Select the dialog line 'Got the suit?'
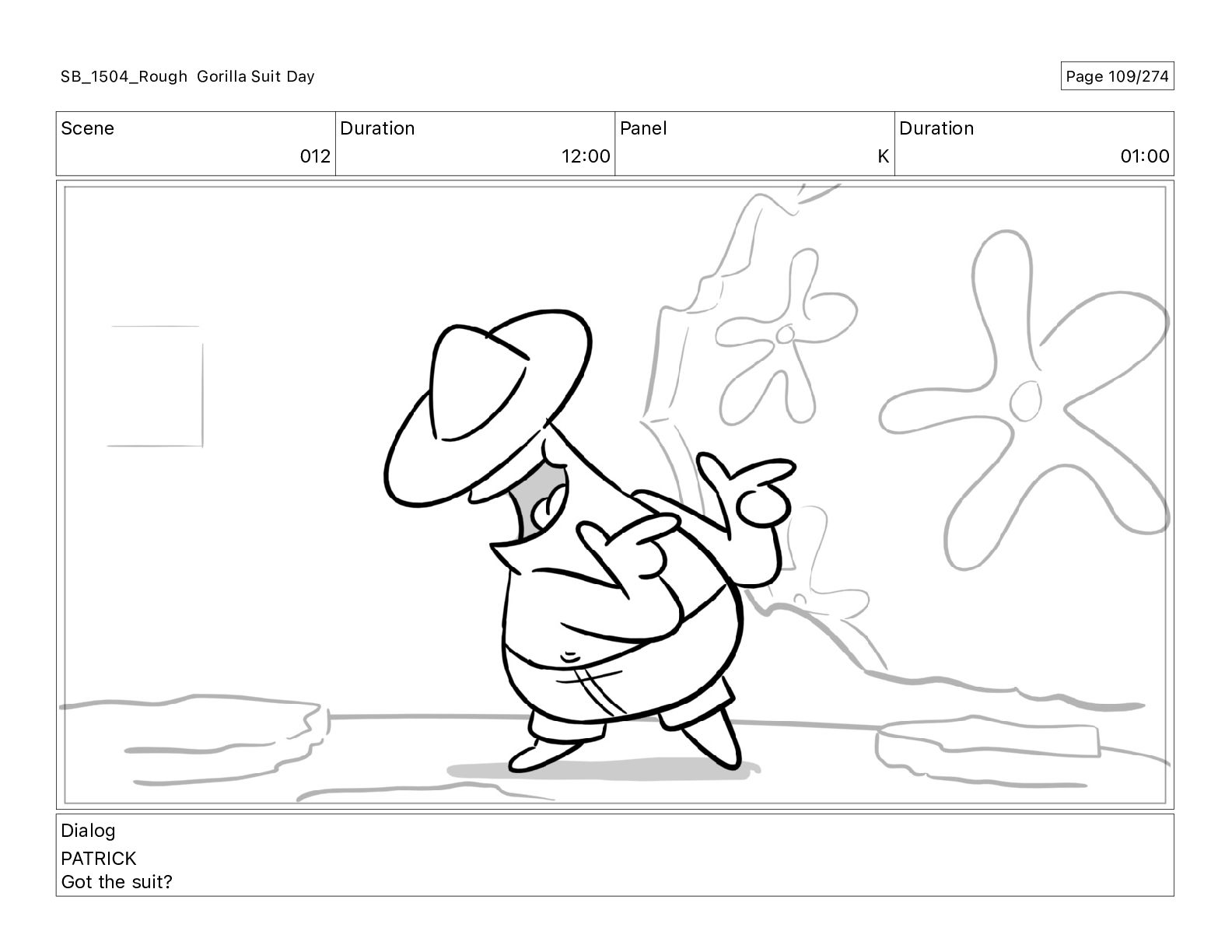The height and width of the screenshot is (952, 1232). coord(117,882)
